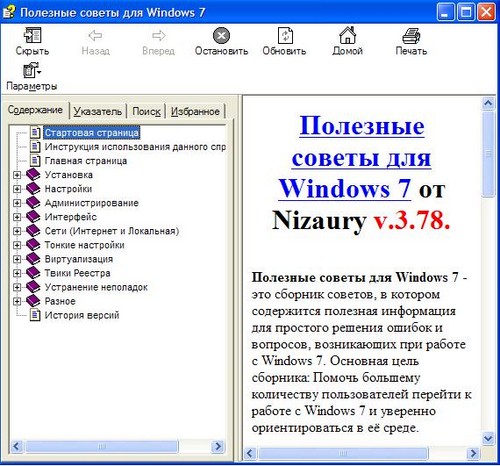The height and width of the screenshot is (466, 500).
Task: Expand the Твики Реестра tree node
Action: tap(17, 273)
